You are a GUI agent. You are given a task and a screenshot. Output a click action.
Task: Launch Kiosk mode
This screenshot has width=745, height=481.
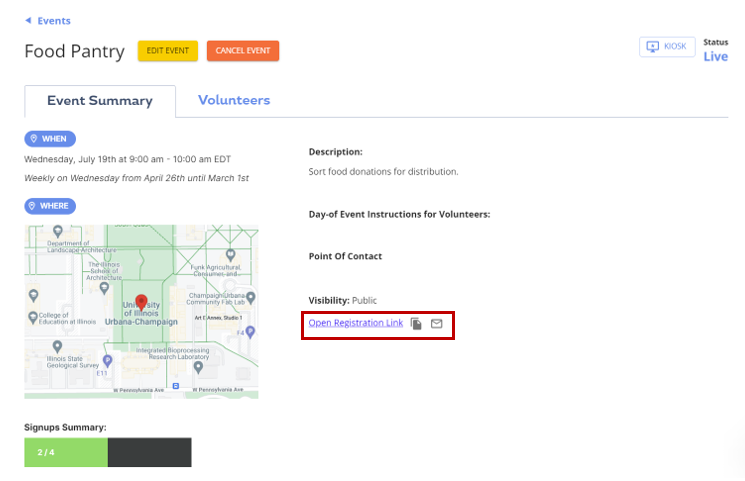pyautogui.click(x=667, y=47)
